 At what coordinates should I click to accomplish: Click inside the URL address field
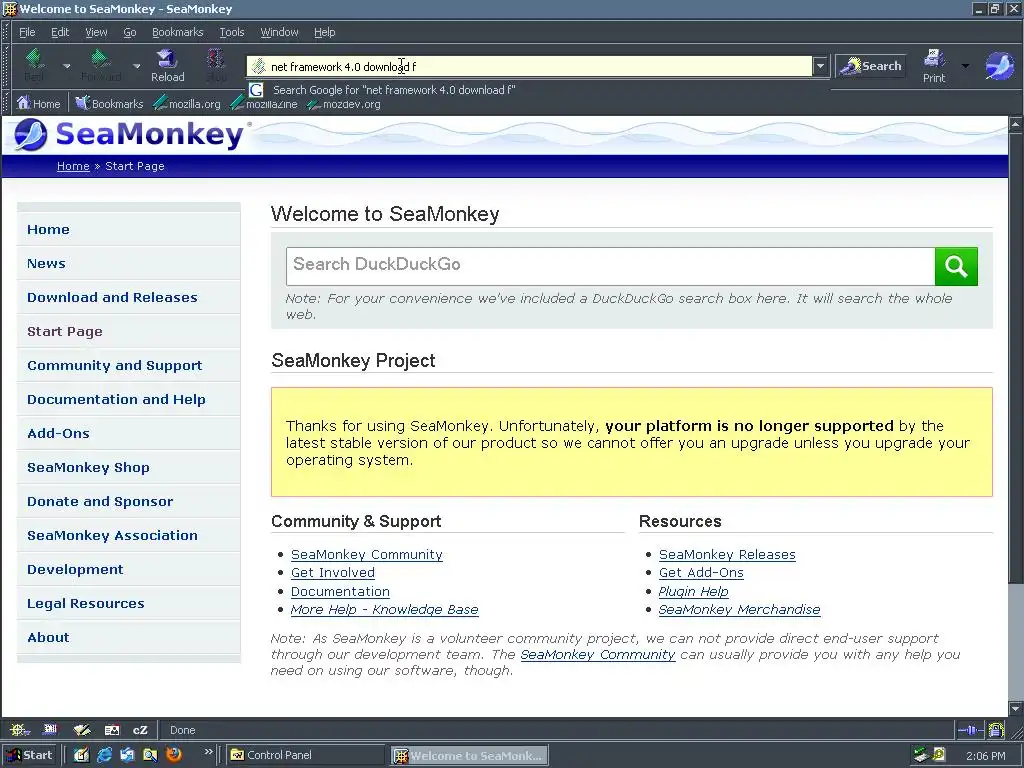[530, 66]
